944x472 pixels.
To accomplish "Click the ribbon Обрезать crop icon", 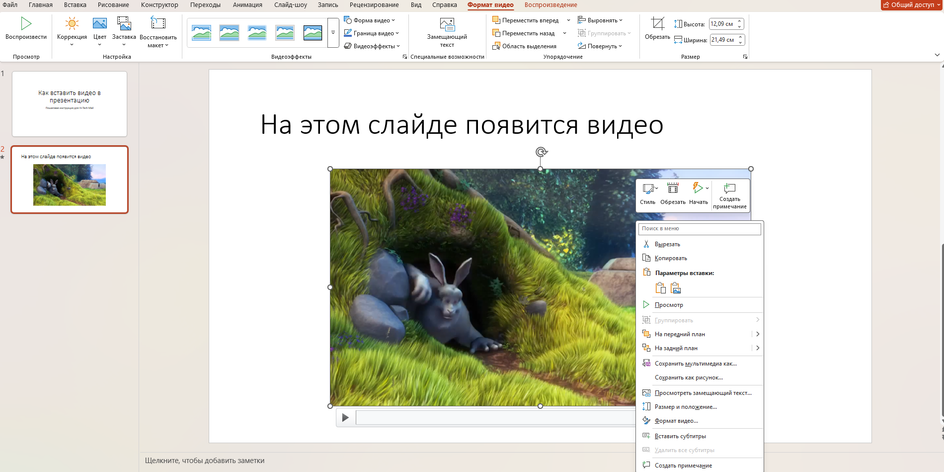I will [x=657, y=23].
